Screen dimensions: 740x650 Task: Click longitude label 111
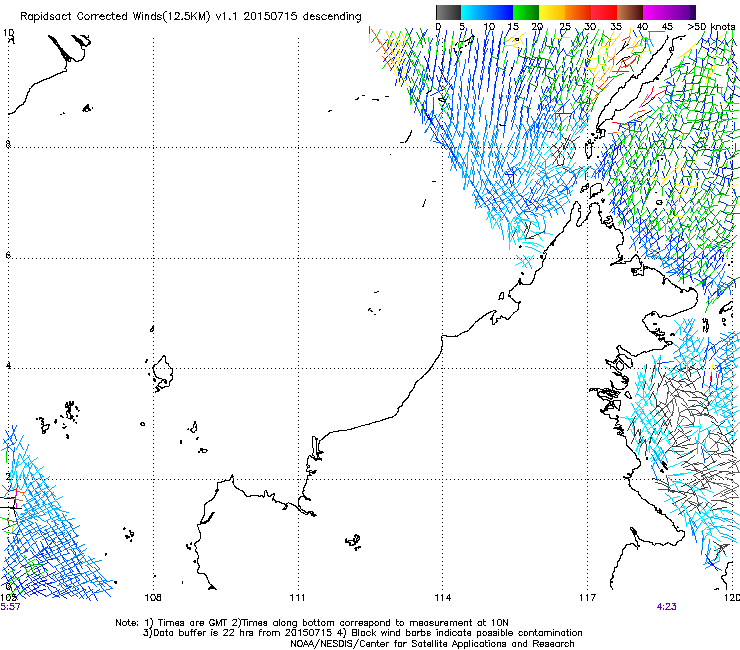coord(297,598)
